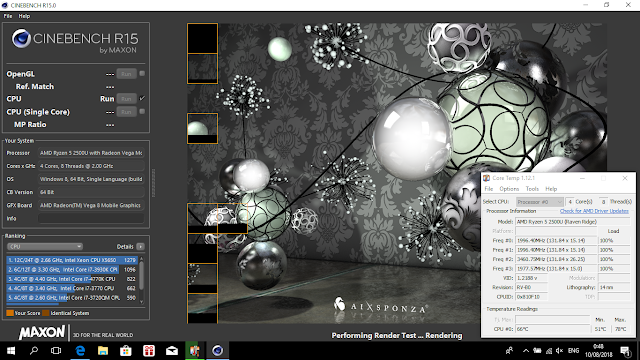This screenshot has width=640, height=360.
Task: Open Microsoft Store from the taskbar
Action: [x=126, y=351]
